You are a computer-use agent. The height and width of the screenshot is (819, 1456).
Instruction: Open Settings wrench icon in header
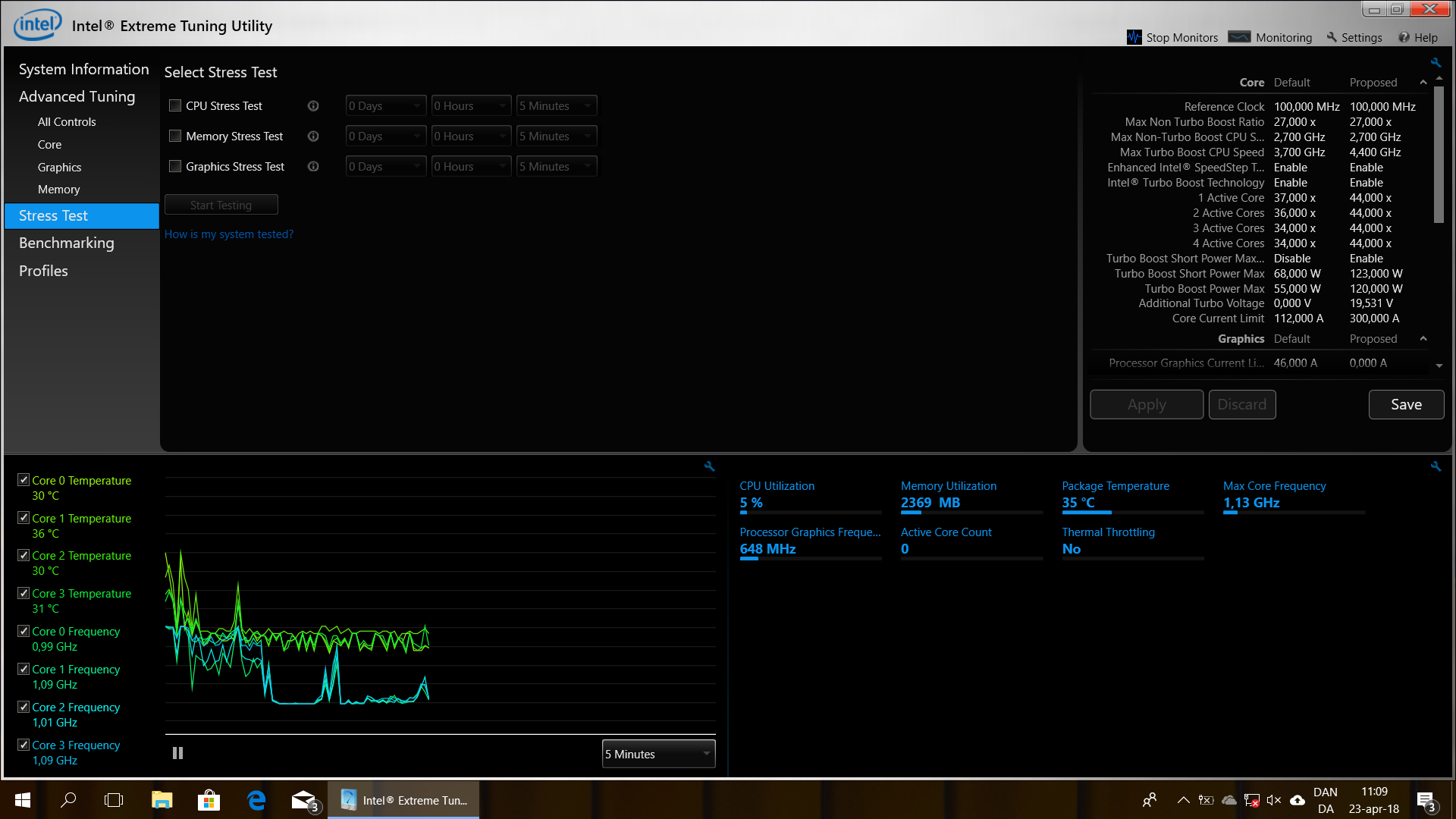click(x=1332, y=37)
